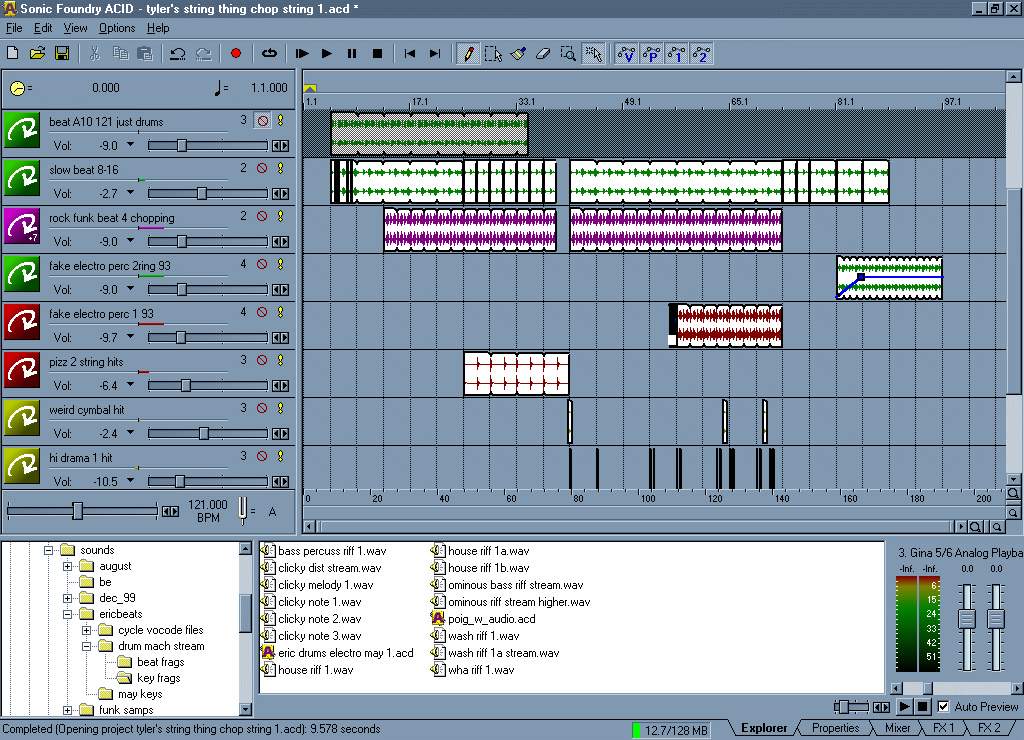The width and height of the screenshot is (1024, 740).
Task: Click volume slider of weird cymbal hit track
Action: (x=204, y=433)
